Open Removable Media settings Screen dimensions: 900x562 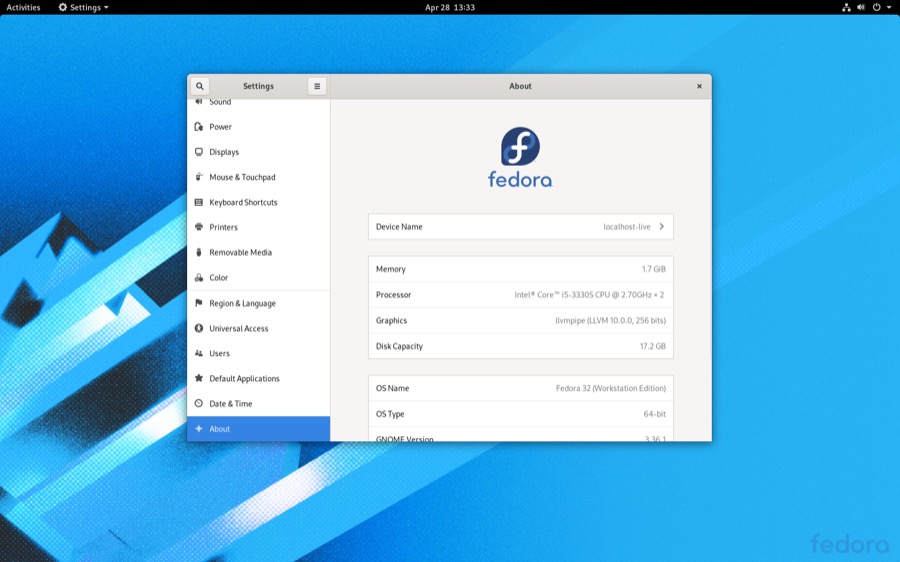click(x=258, y=253)
